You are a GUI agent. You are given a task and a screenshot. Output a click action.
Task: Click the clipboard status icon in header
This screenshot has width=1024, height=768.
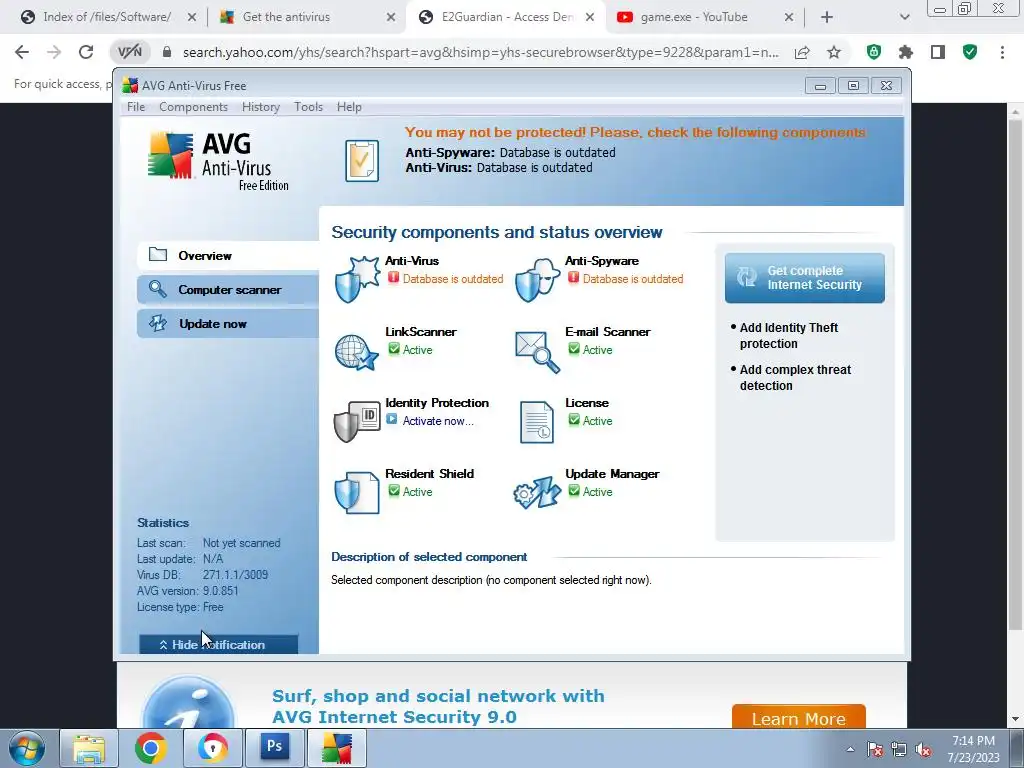click(362, 160)
